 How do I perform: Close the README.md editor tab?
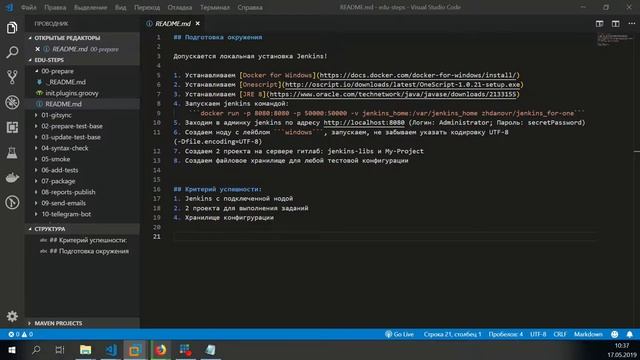tap(198, 24)
